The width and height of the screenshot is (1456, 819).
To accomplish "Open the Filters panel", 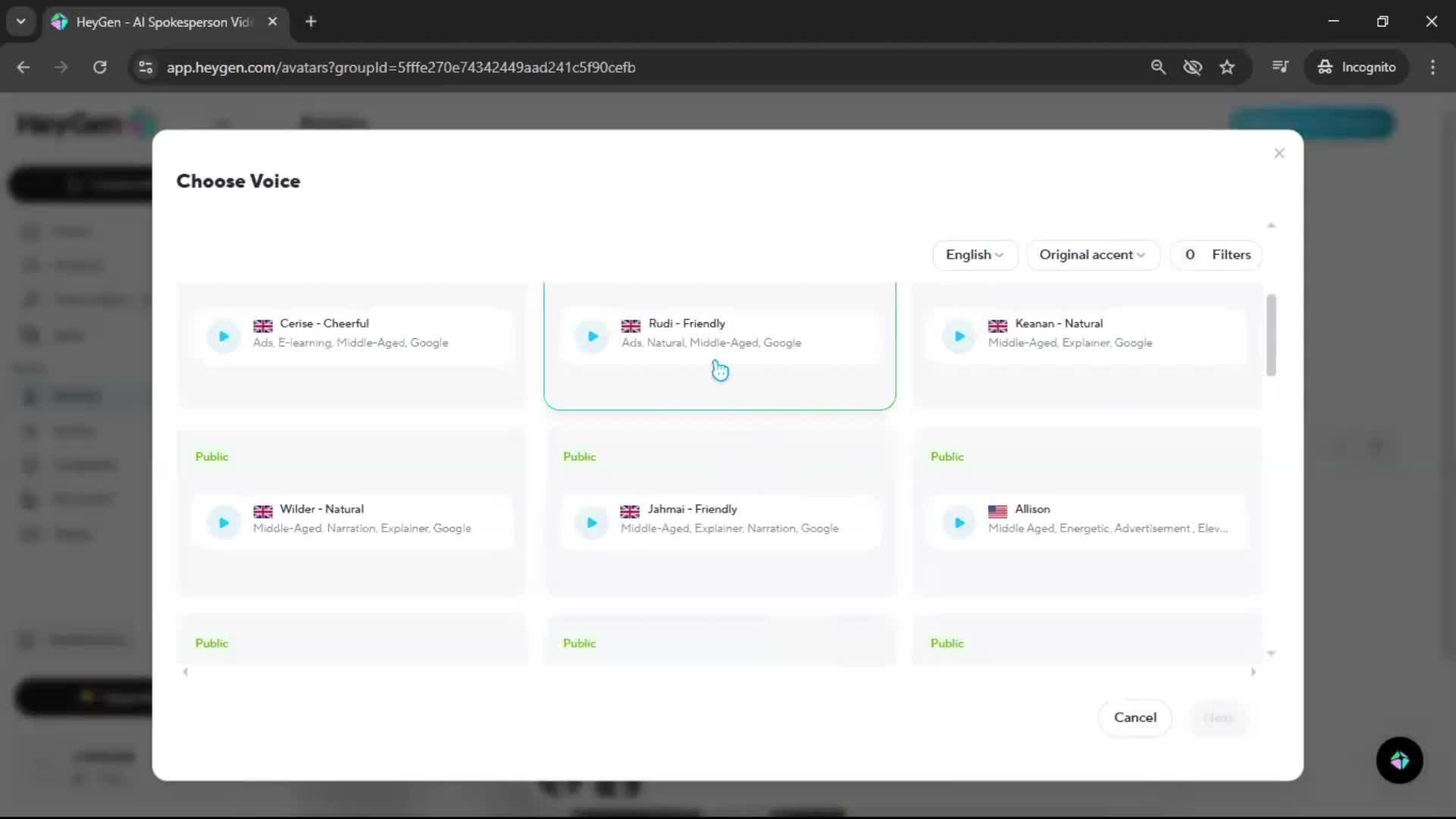I will click(x=1217, y=255).
